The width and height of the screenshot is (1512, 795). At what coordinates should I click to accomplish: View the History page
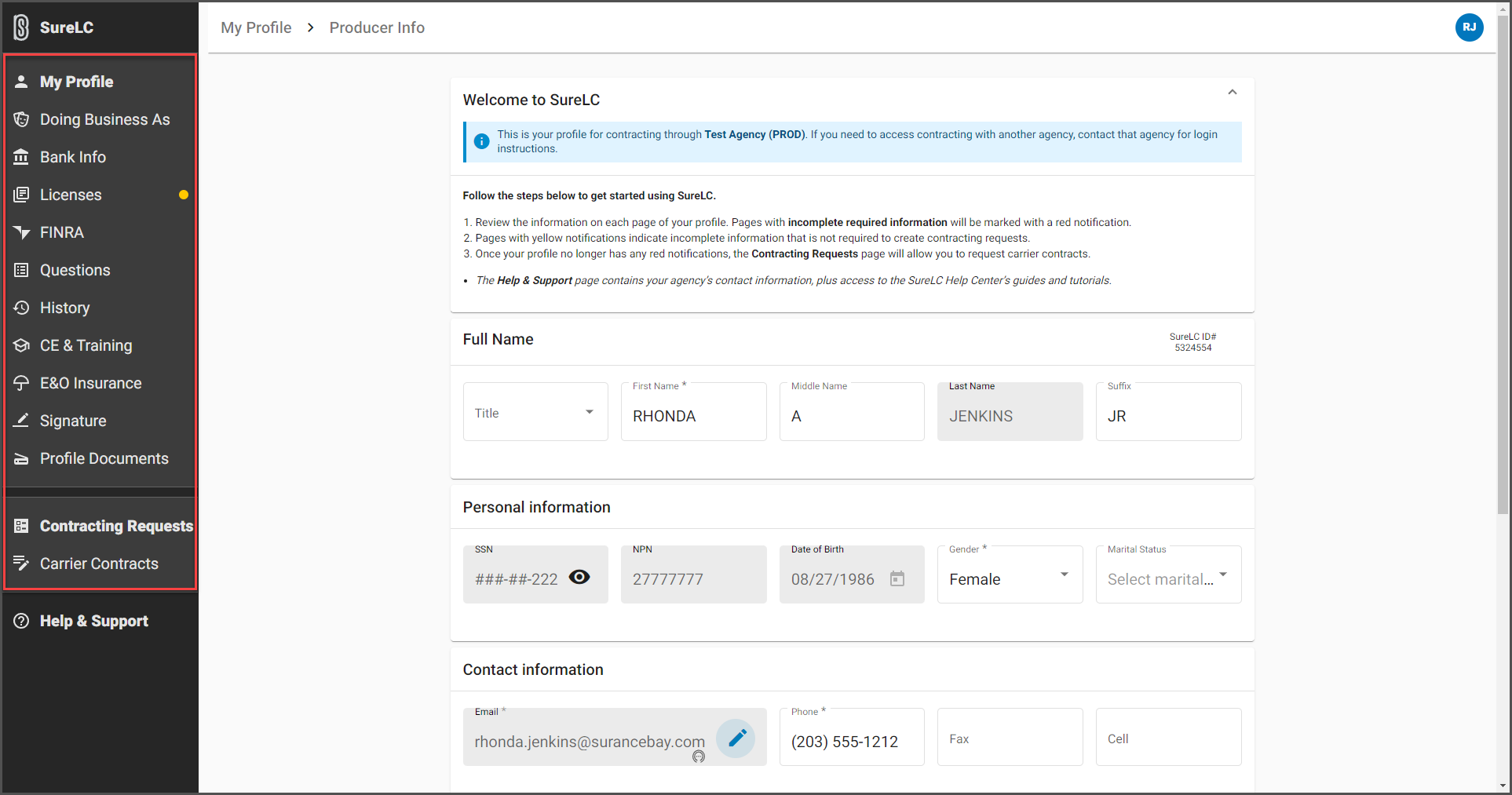pyautogui.click(x=100, y=308)
